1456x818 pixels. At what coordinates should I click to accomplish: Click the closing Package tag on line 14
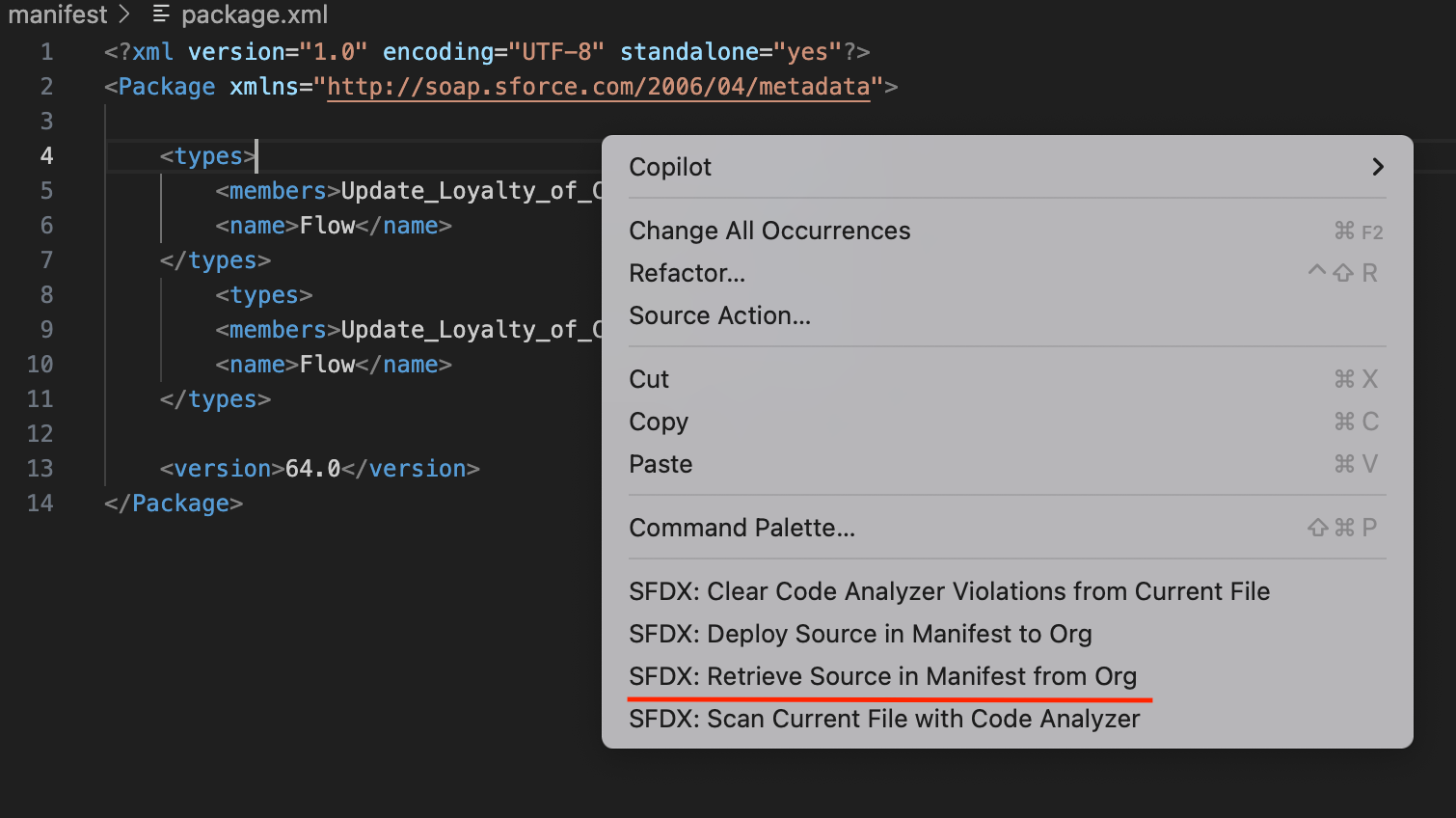[x=174, y=504]
